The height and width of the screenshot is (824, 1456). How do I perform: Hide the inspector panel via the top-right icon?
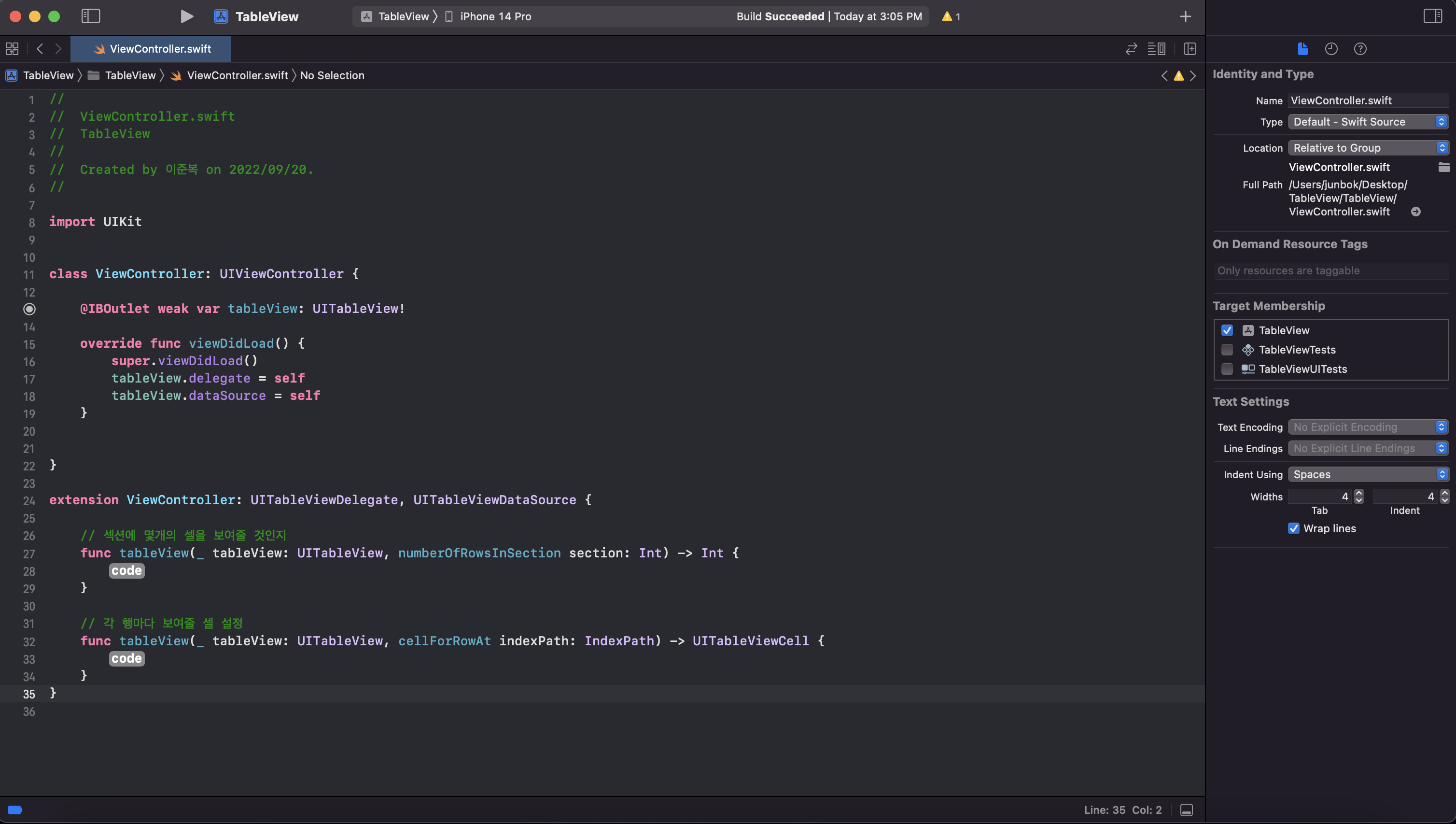1432,16
